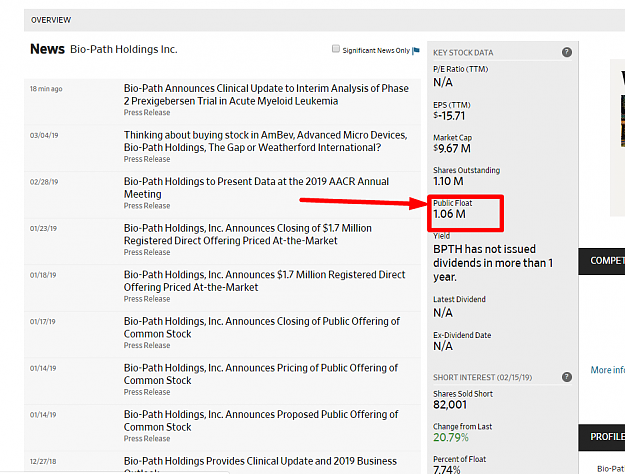
Task: Open the Short Interest help icon
Action: point(566,377)
